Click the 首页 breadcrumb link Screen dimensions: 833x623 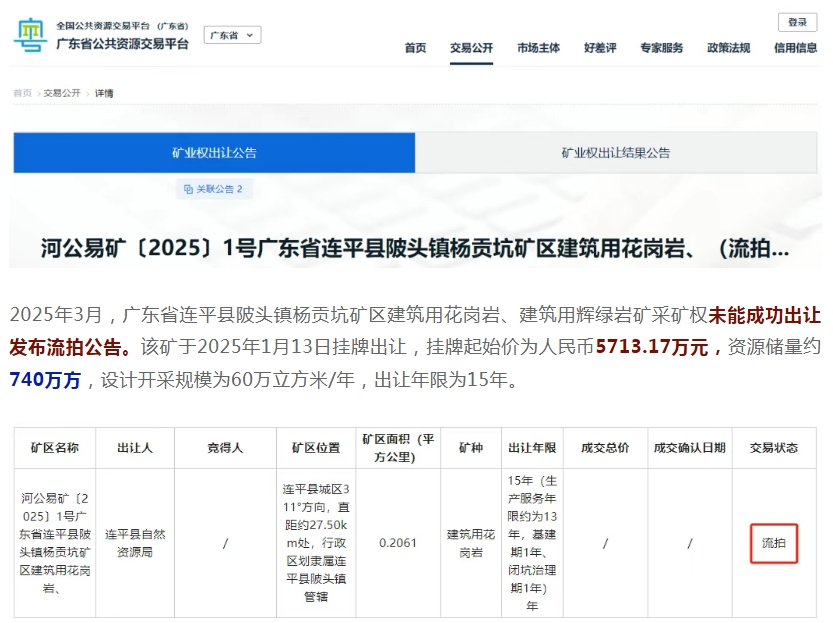[x=22, y=93]
